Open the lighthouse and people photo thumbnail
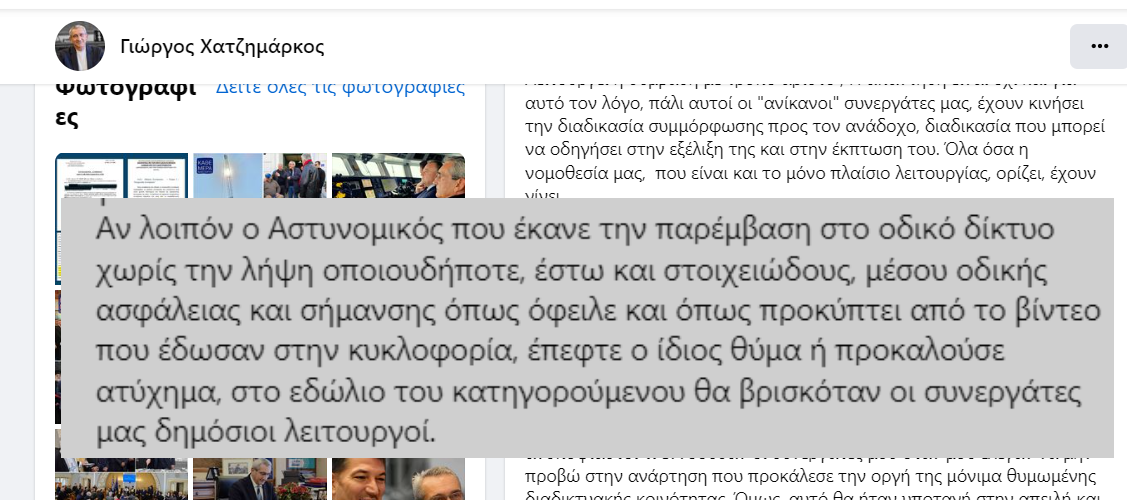The height and width of the screenshot is (500, 1127). pyautogui.click(x=259, y=175)
